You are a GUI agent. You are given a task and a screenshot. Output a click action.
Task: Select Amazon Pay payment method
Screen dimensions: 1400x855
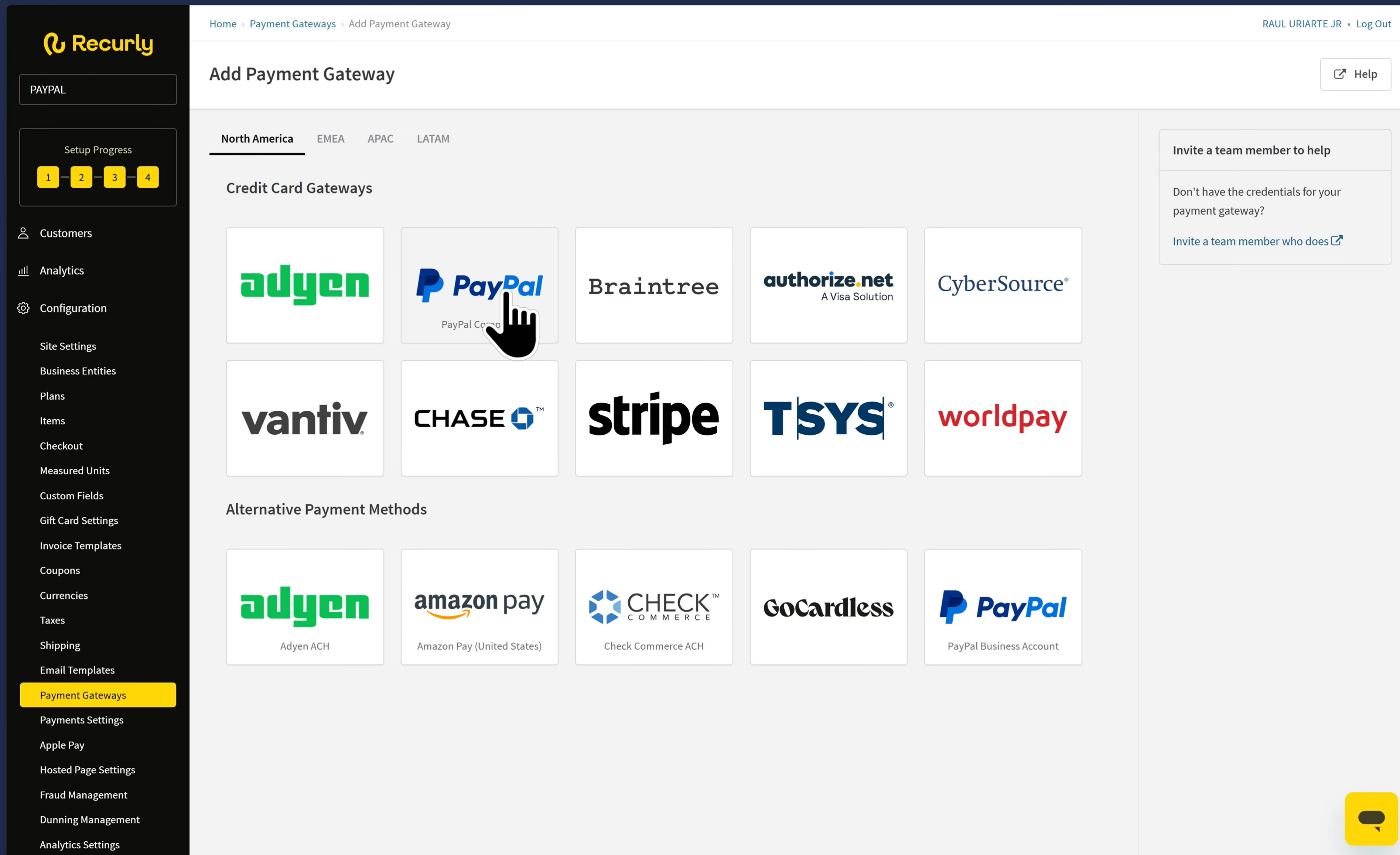[x=479, y=606]
